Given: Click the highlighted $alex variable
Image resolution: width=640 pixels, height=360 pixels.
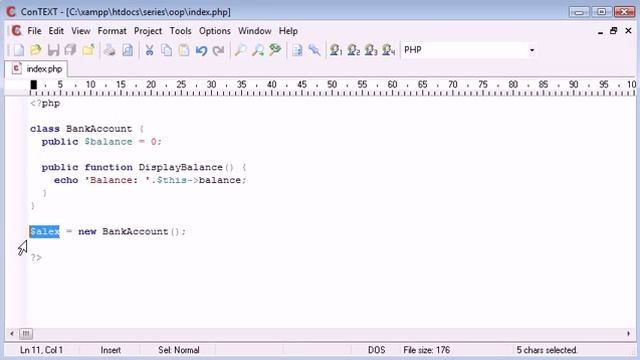Looking at the screenshot, I should pos(44,231).
